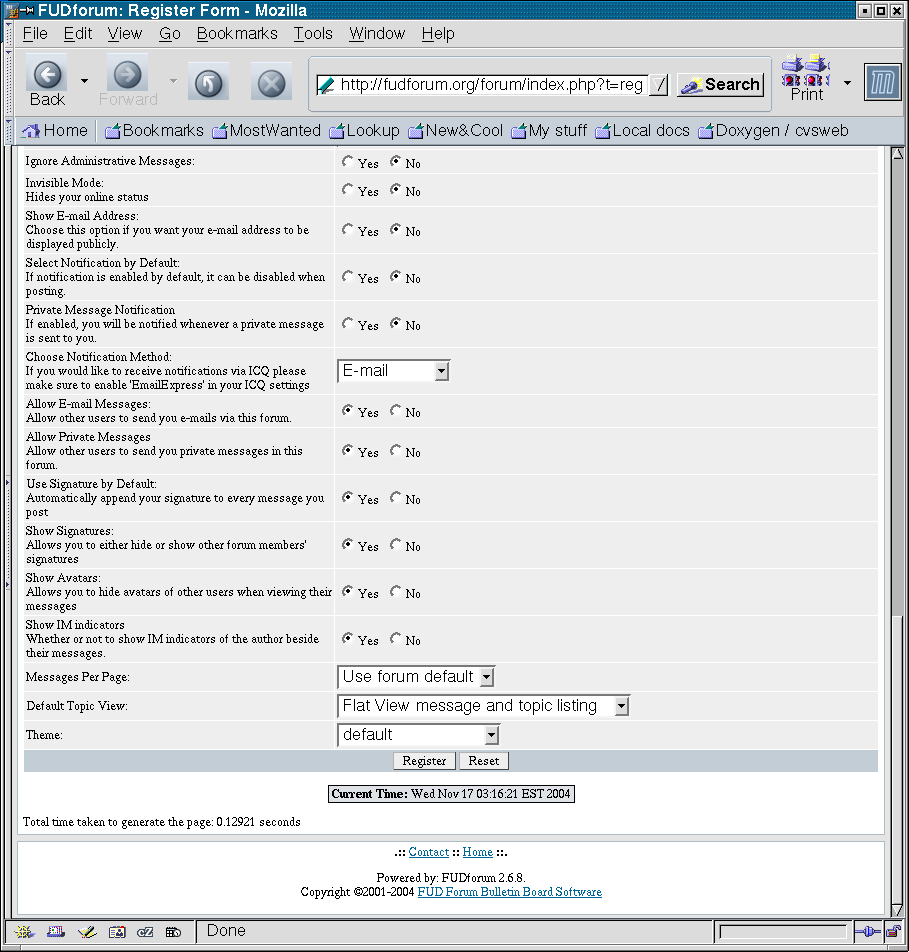Open the Window menu

[x=376, y=34]
